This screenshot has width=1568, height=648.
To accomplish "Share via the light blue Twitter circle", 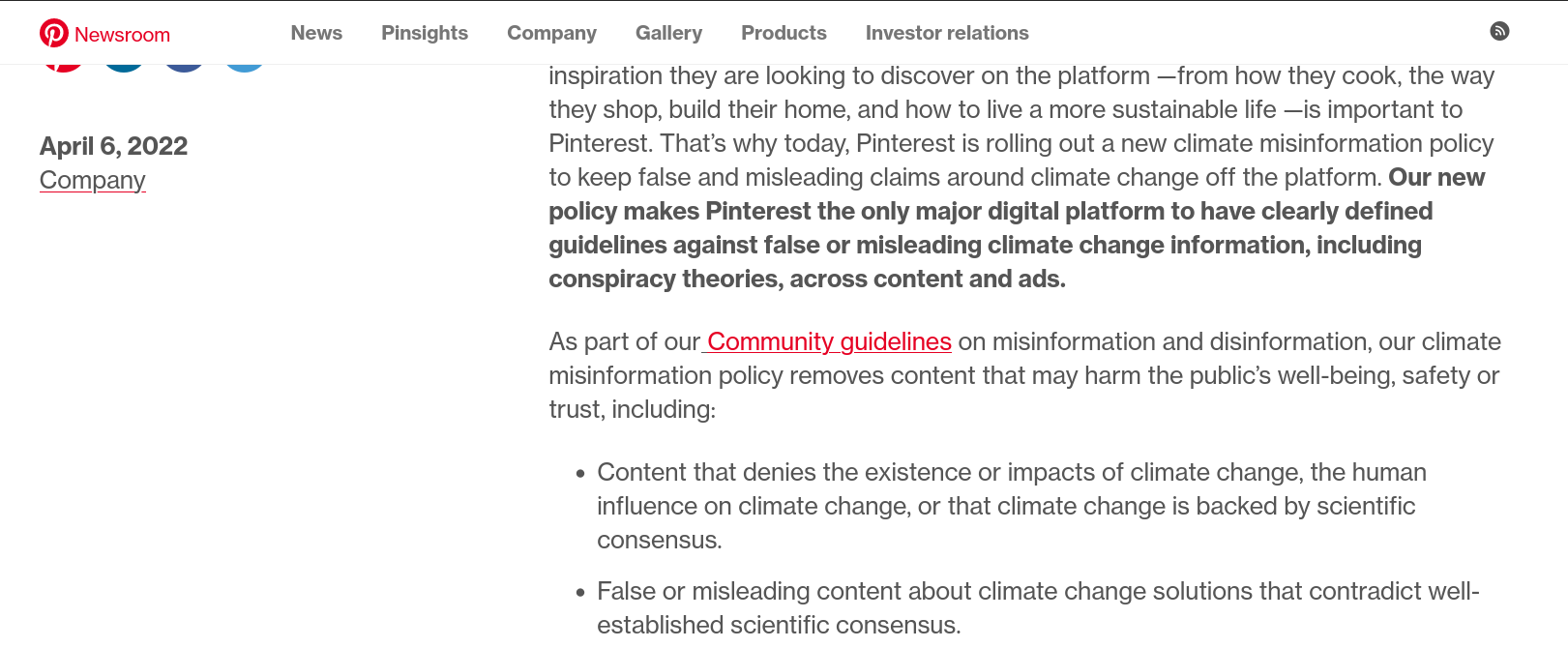I will coord(245,68).
